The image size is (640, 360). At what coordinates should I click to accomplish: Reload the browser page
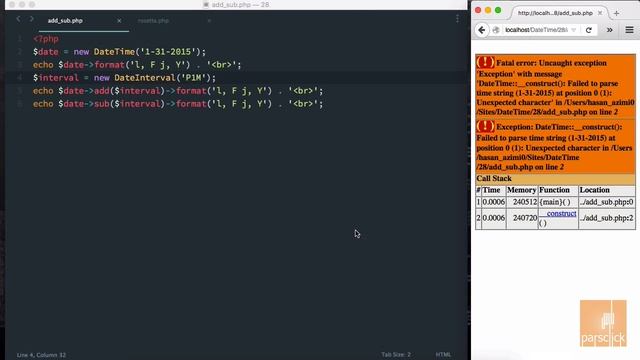tap(589, 30)
